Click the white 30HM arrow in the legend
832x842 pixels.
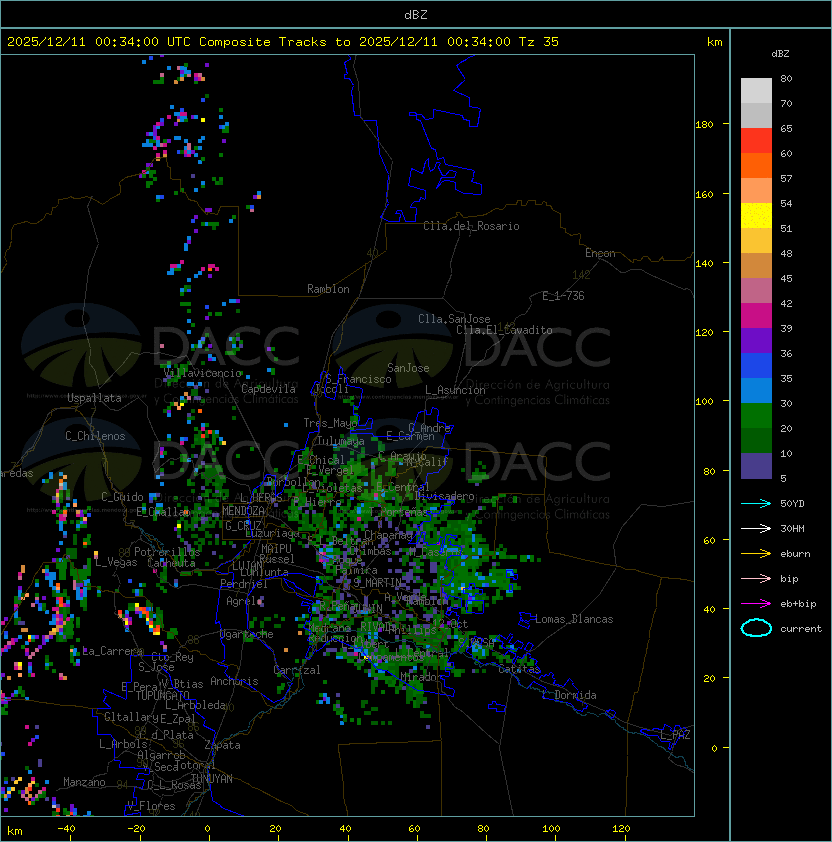click(756, 529)
